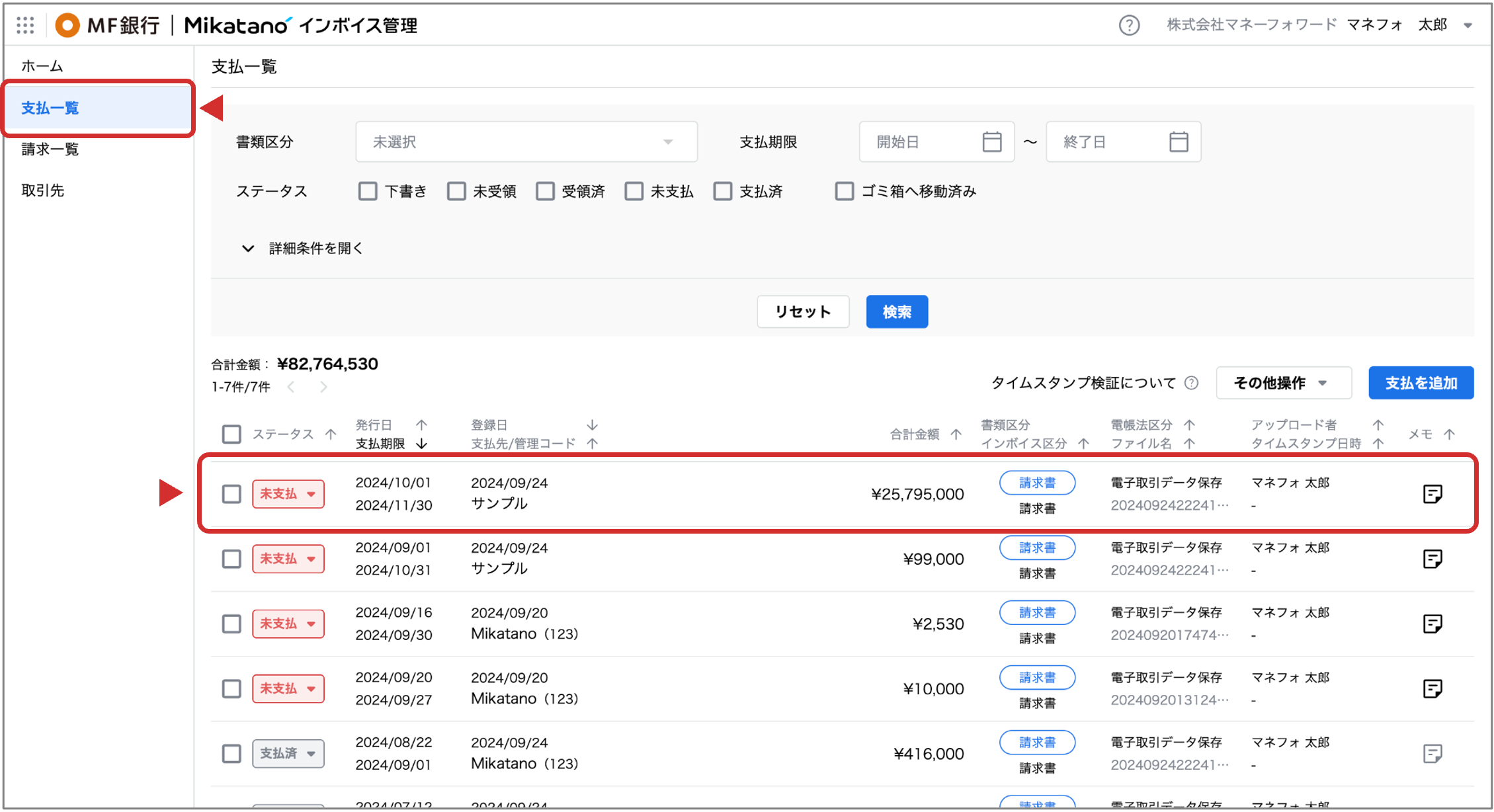Sort by ステータス column arrow
1494x812 pixels.
coord(331,434)
